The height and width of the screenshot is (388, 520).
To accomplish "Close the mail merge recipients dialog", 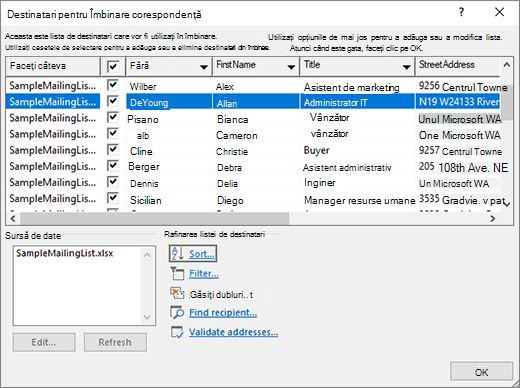I will click(x=499, y=12).
